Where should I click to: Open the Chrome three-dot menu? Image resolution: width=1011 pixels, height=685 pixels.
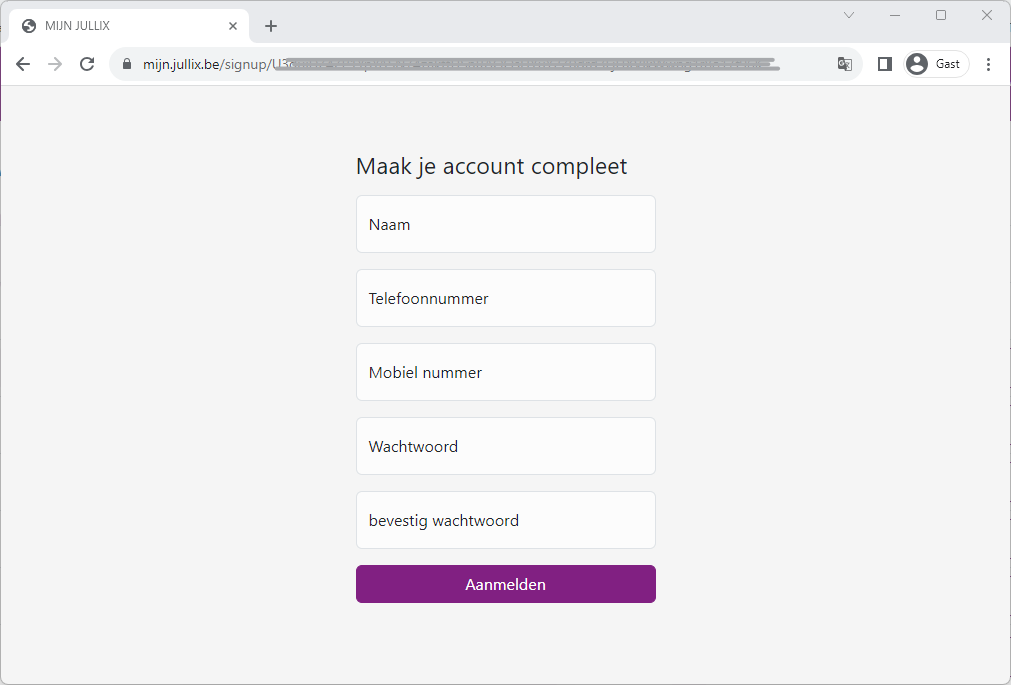(988, 64)
